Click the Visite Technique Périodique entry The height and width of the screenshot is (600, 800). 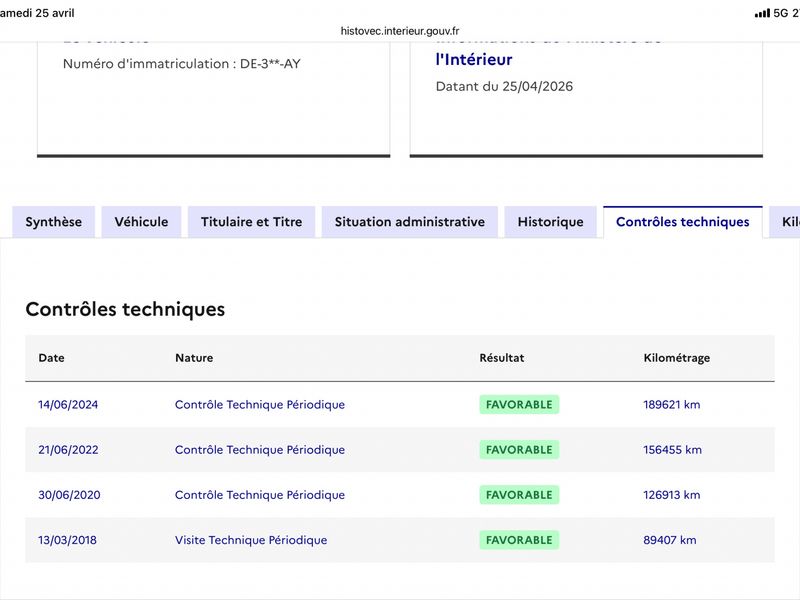tap(251, 540)
